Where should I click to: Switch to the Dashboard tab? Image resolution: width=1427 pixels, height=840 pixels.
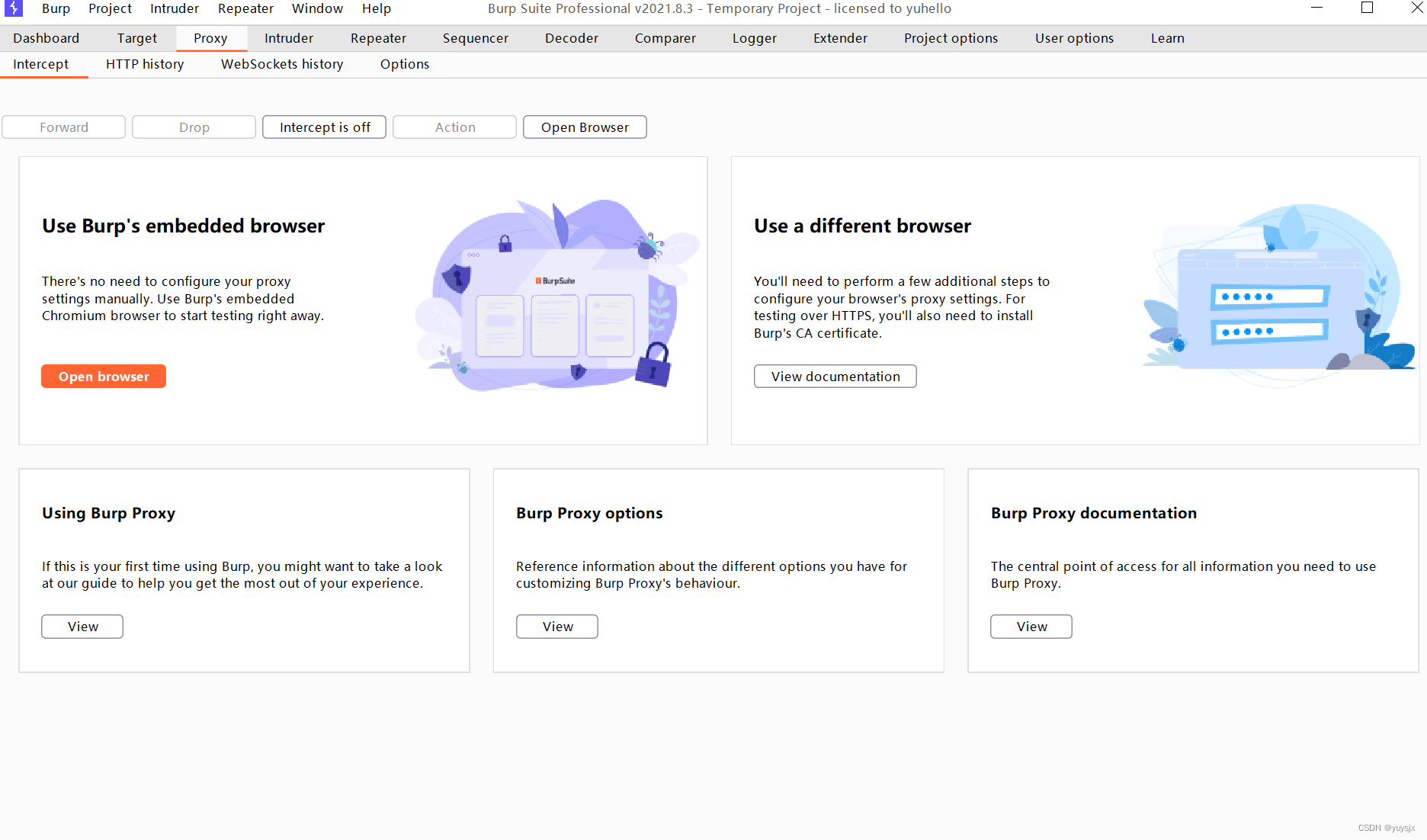point(46,38)
